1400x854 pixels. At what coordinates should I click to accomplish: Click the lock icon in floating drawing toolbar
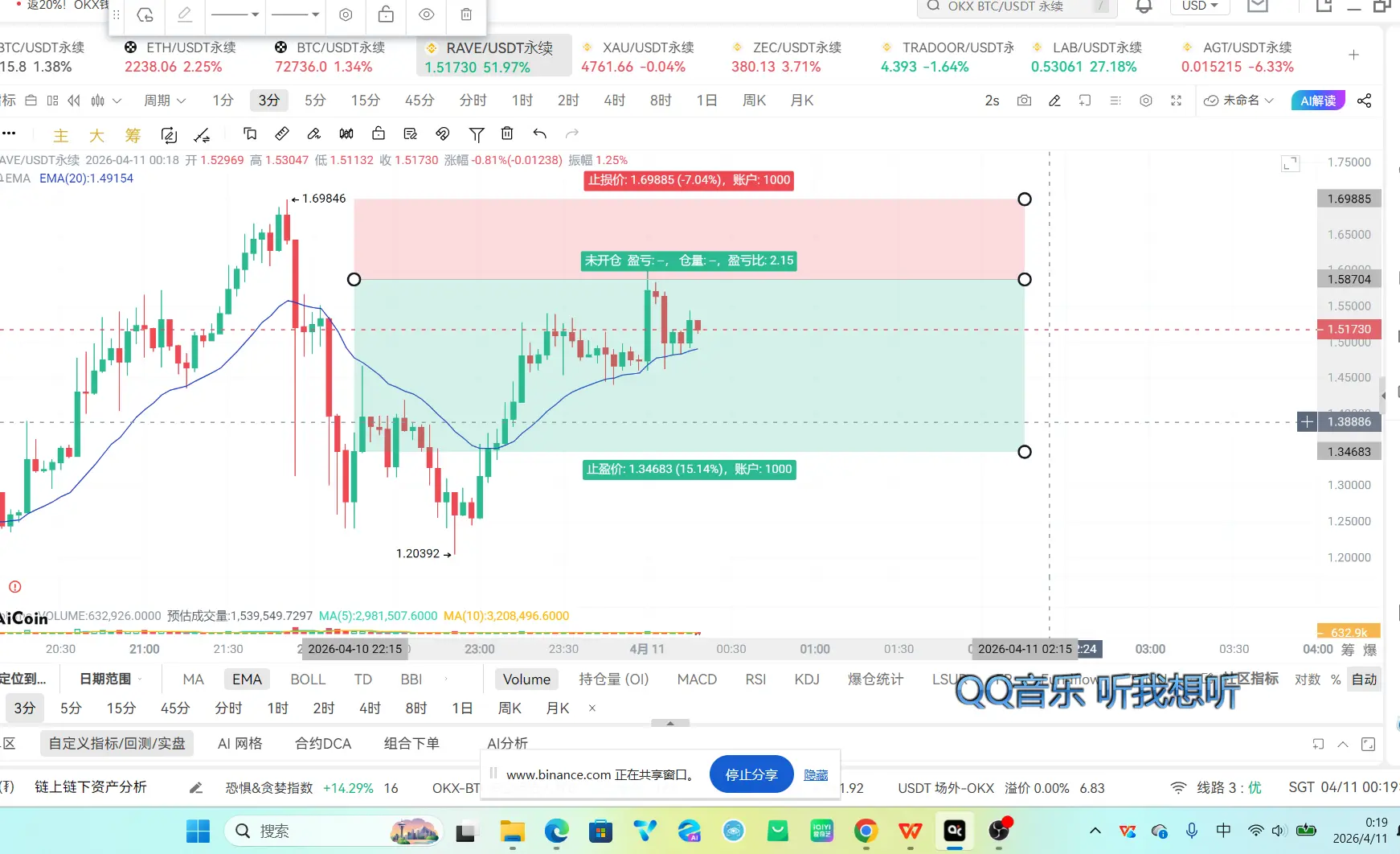pyautogui.click(x=386, y=14)
